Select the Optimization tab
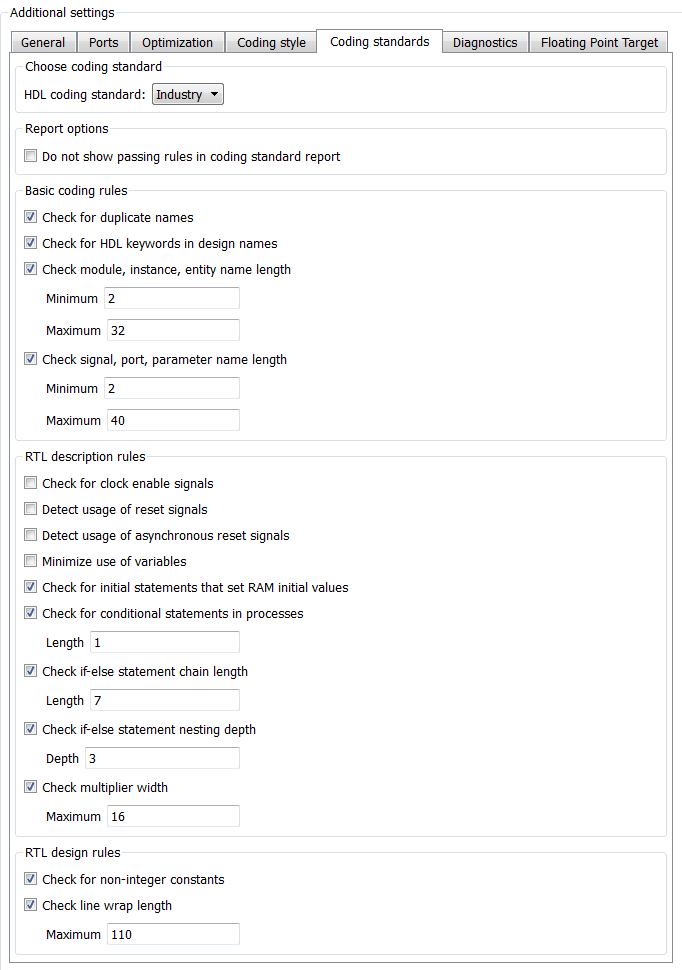 tap(177, 43)
